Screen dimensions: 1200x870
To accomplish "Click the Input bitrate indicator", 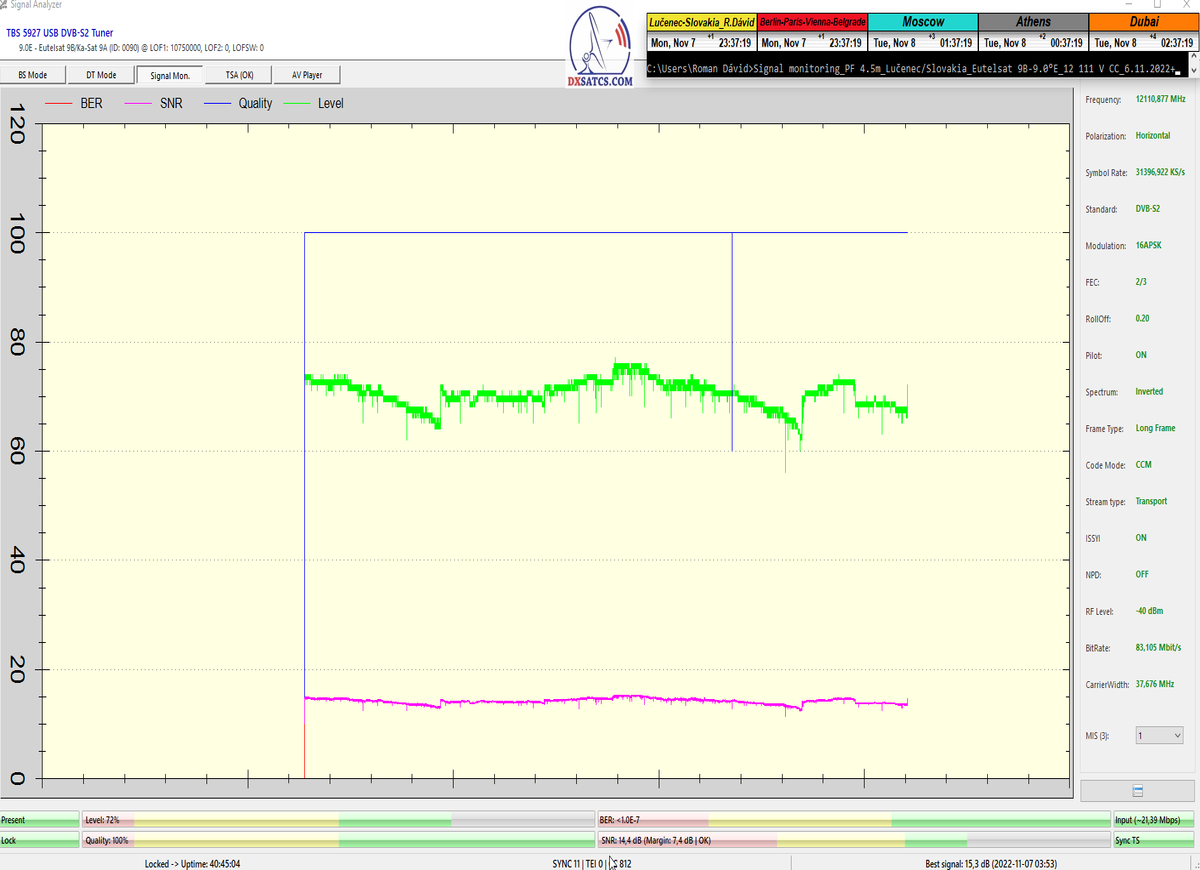I will coord(1155,820).
